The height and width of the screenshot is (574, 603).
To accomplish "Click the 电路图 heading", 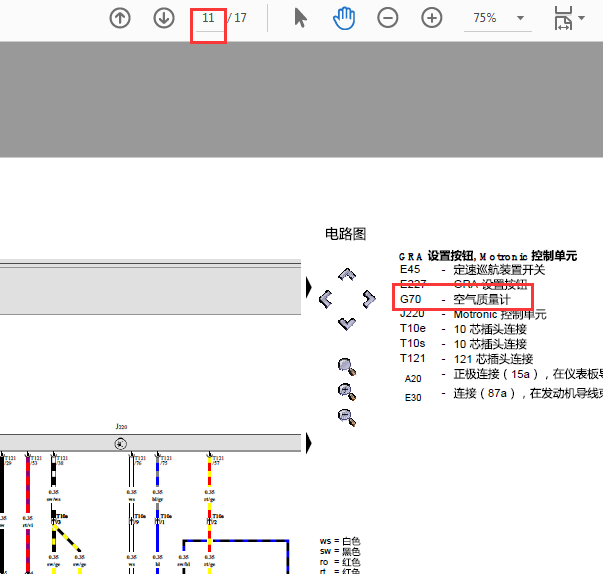I will pos(345,234).
